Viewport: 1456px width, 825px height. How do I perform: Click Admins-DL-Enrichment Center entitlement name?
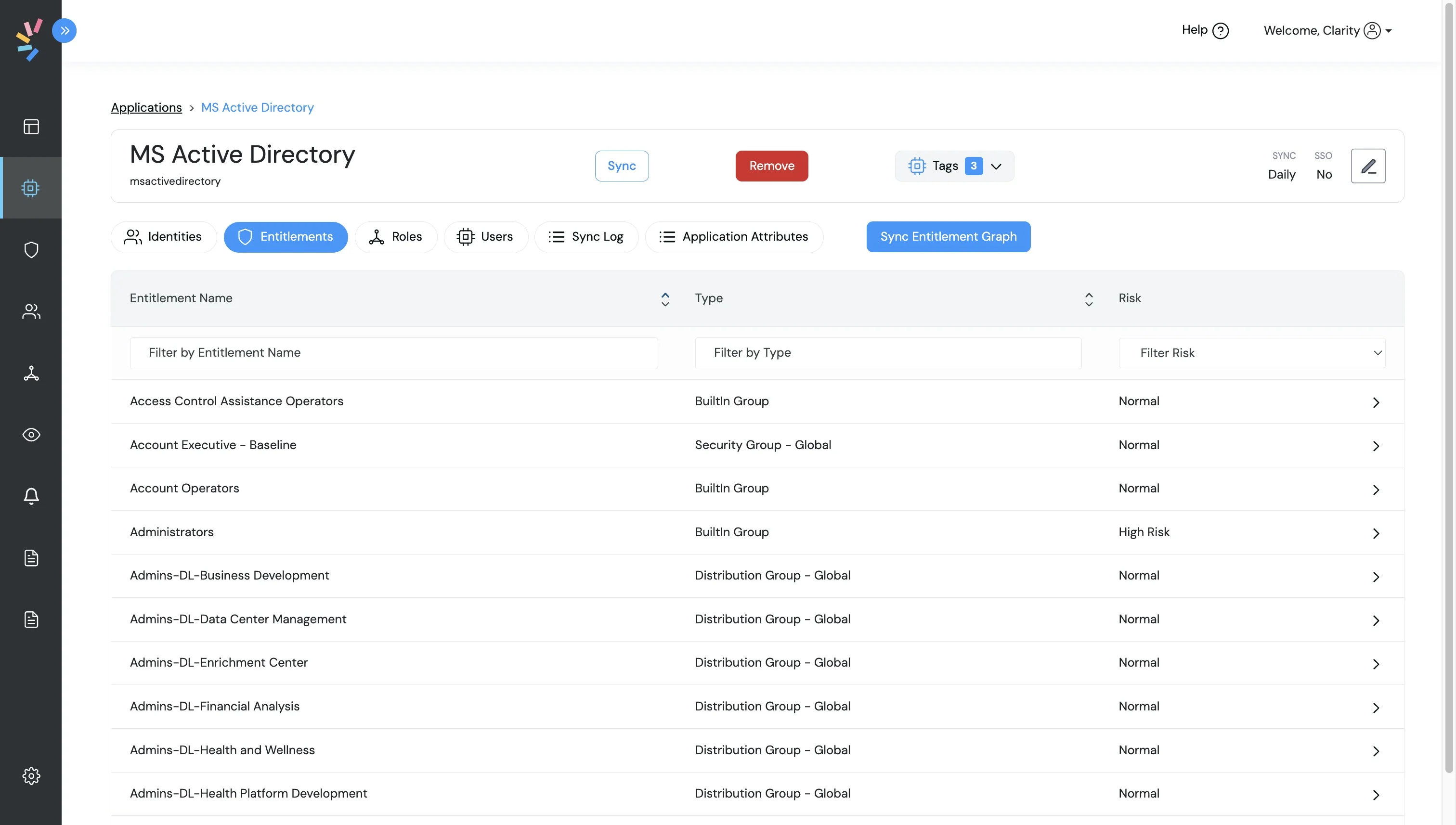219,663
